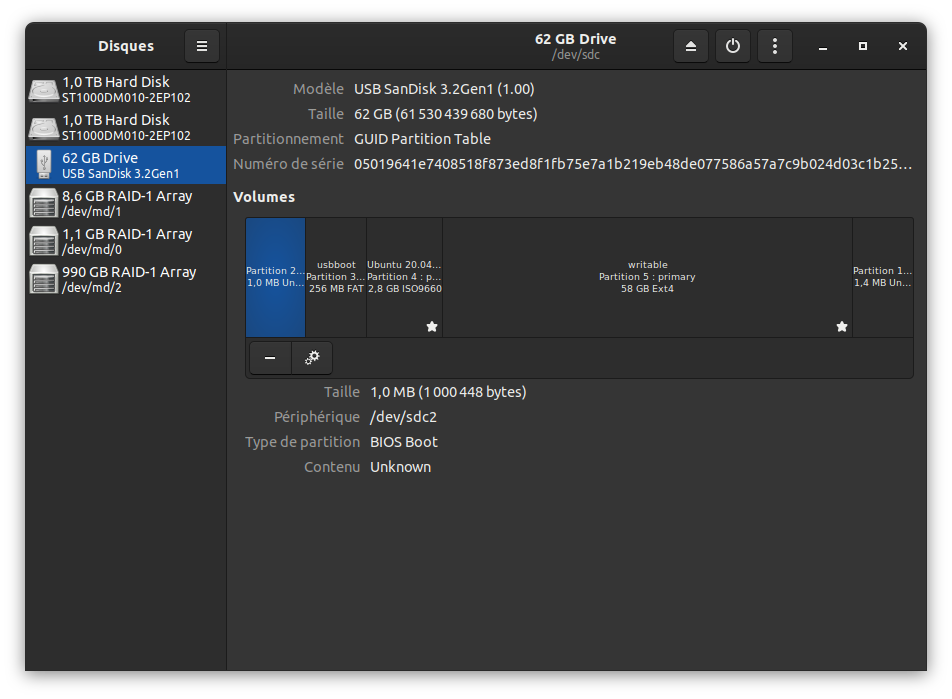Open 990 GB RAID-1 Array /dev/md/2

(126, 279)
